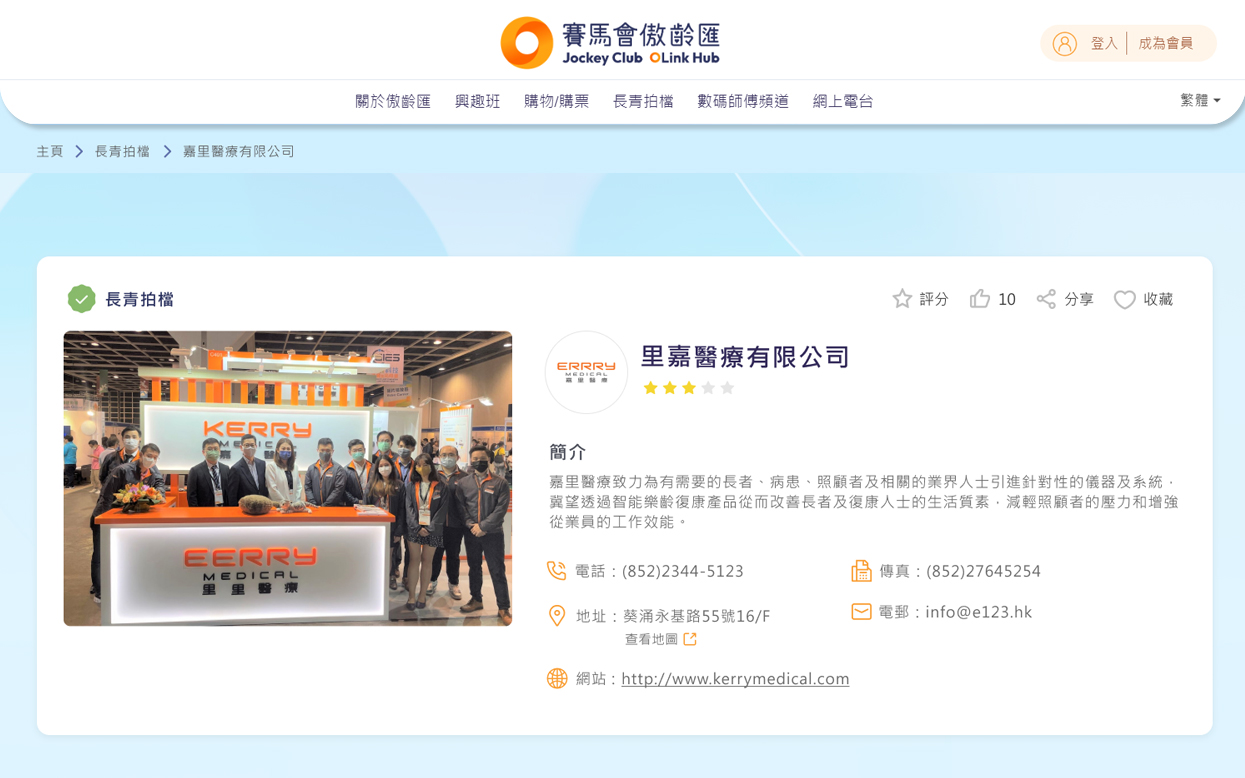Screen dimensions: 1245x778
Task: Click the 成為會員 register button
Action: [x=1166, y=44]
